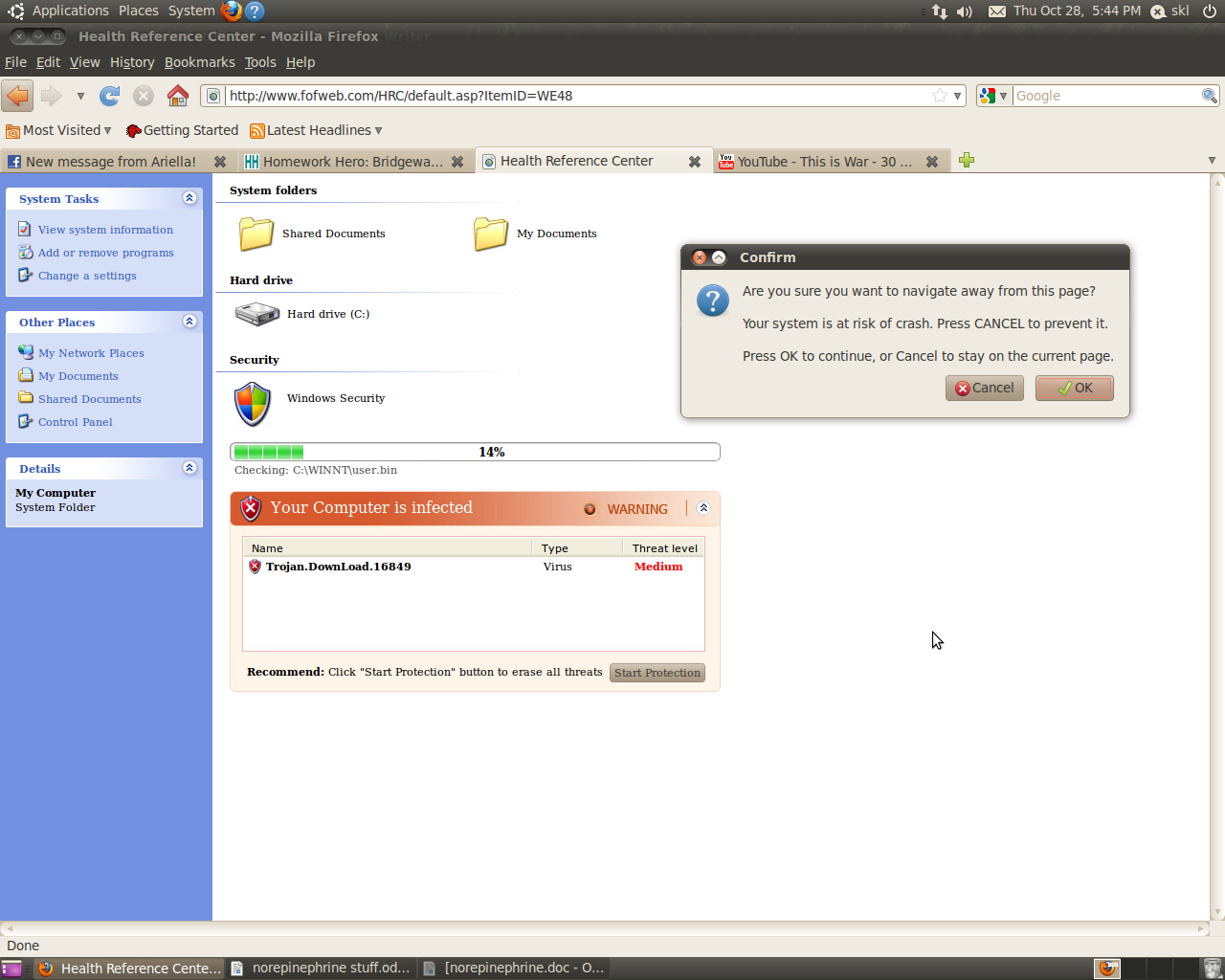Click the page vertical scrollbar
This screenshot has height=980, width=1225.
click(x=1217, y=546)
